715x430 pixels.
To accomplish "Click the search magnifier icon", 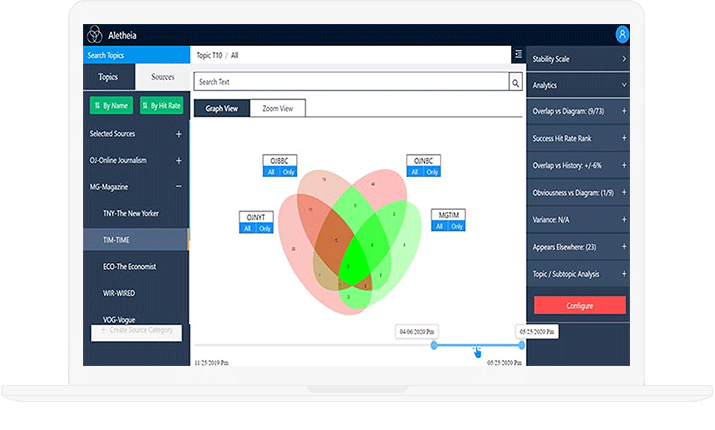I will [516, 82].
